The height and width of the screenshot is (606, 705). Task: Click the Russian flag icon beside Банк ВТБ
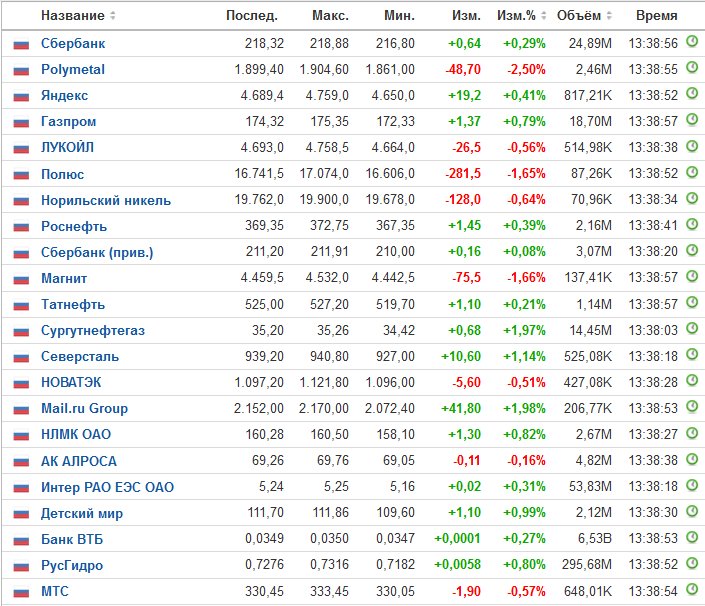(x=21, y=540)
